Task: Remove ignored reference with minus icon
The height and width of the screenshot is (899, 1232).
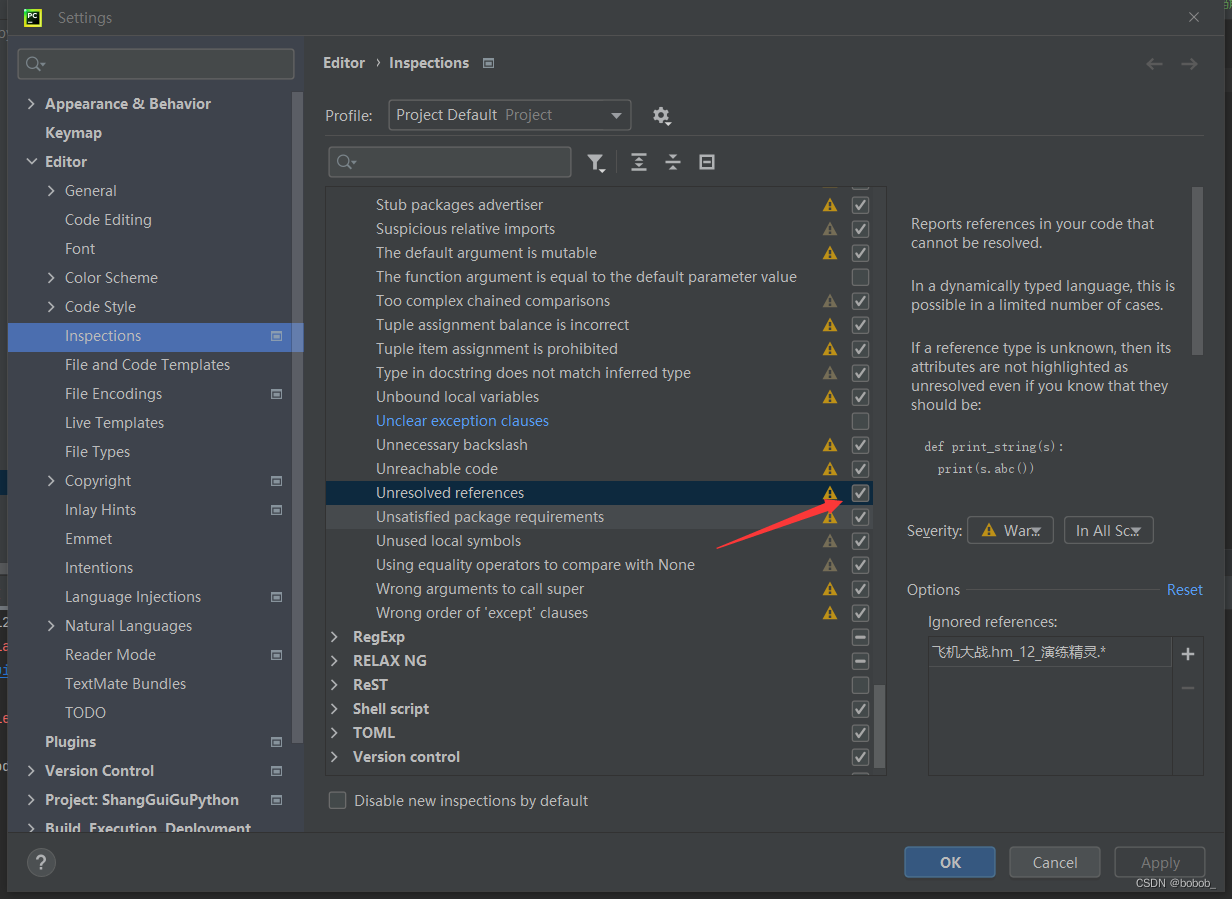Action: click(1188, 688)
